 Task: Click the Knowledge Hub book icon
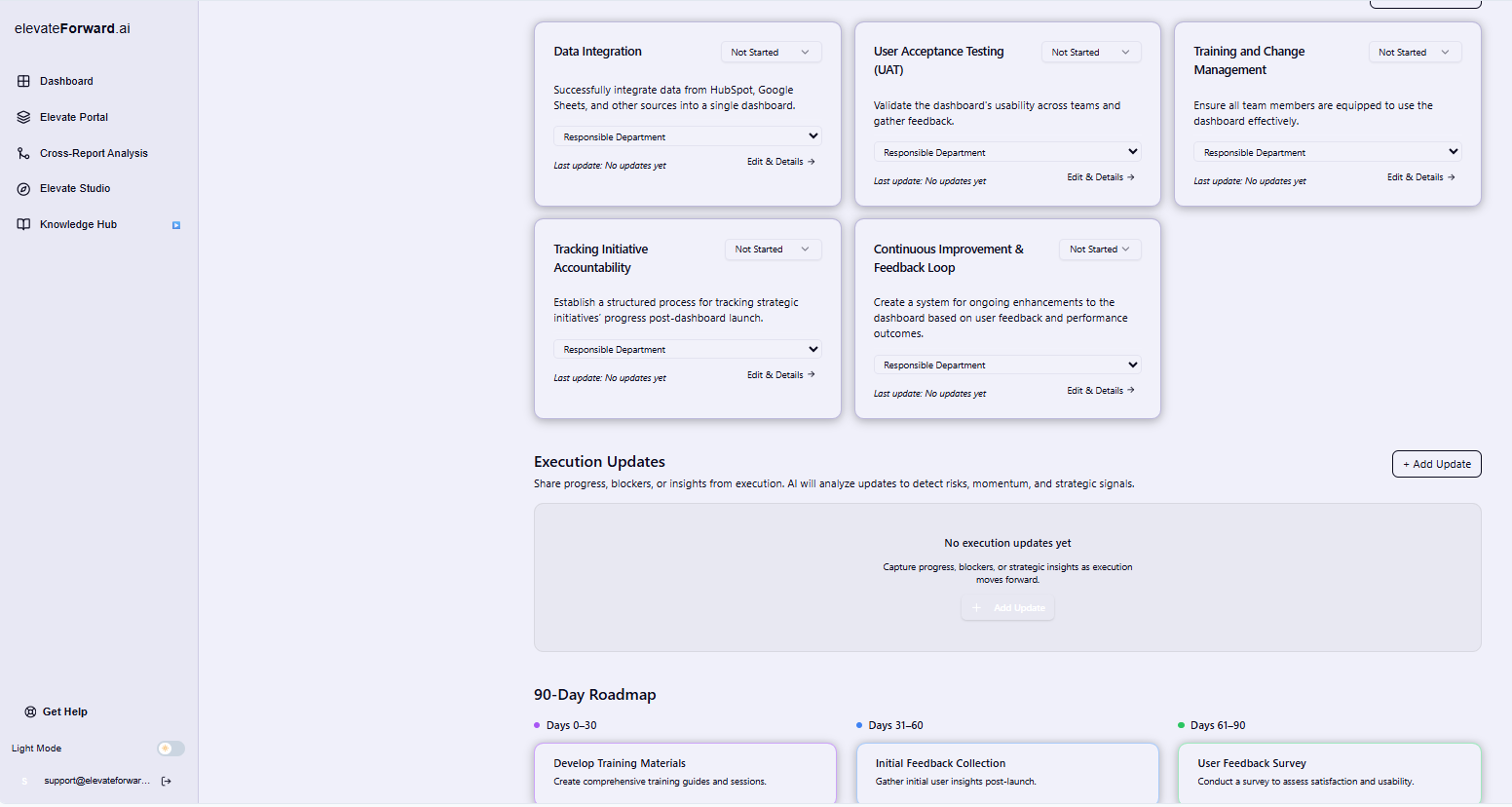pyautogui.click(x=23, y=224)
